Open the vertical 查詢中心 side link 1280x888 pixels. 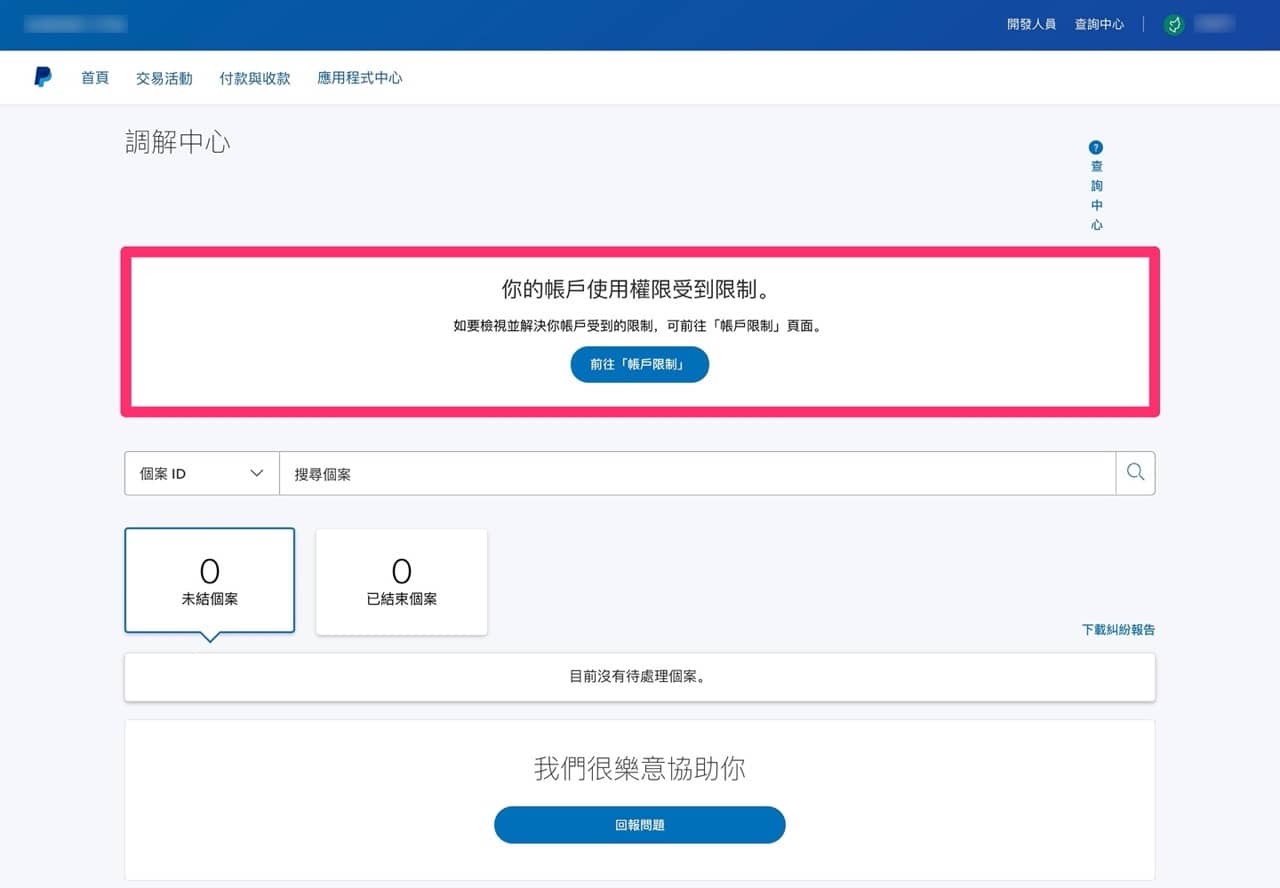pyautogui.click(x=1097, y=196)
